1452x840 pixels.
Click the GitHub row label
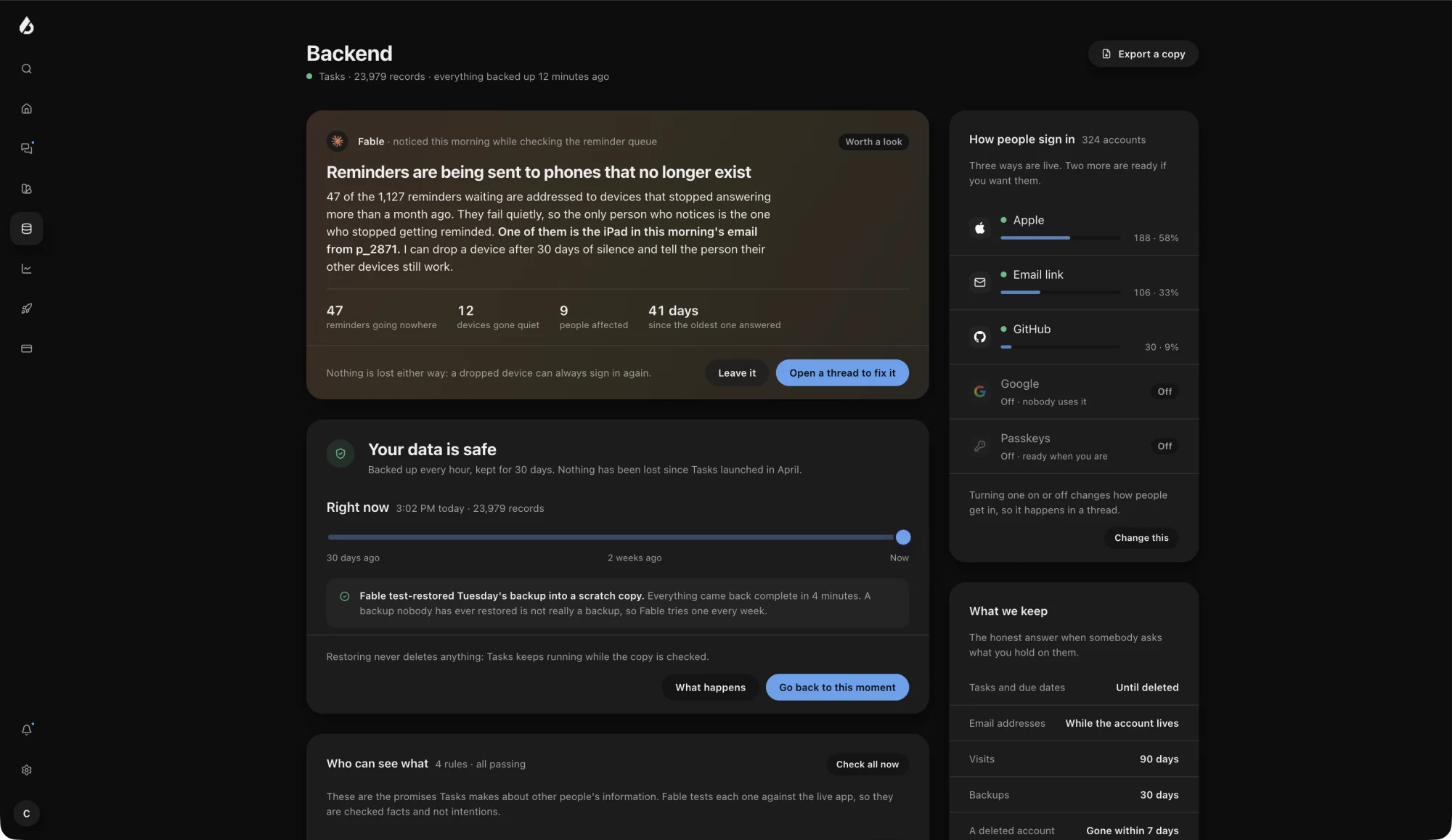(x=1032, y=329)
